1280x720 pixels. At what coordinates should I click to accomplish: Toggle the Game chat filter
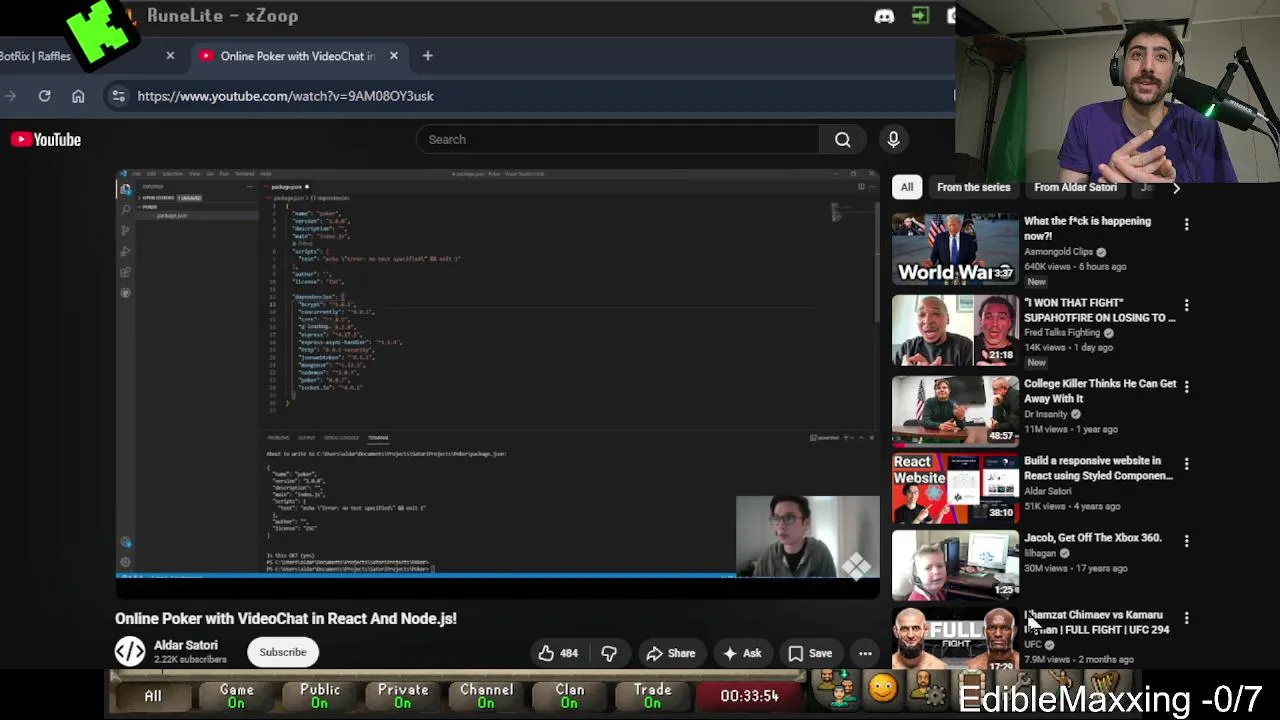click(x=237, y=696)
